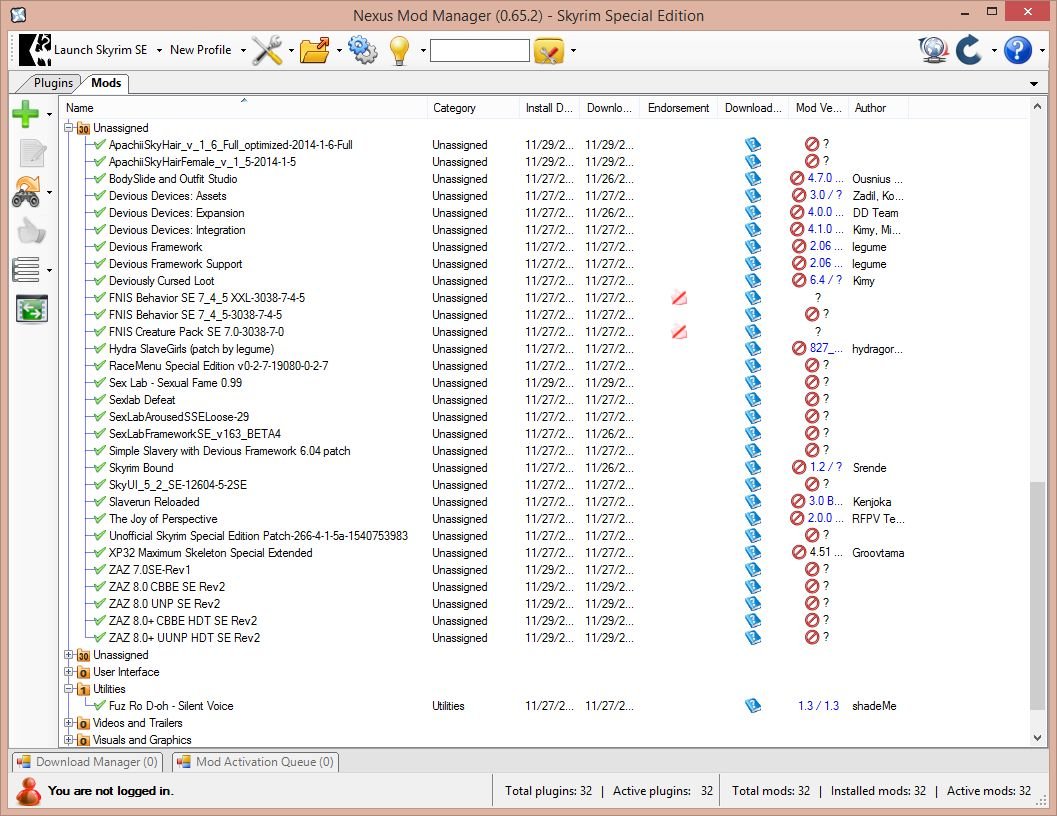Click the Launch Skyrim SE icon
This screenshot has width=1057, height=816.
pos(35,50)
